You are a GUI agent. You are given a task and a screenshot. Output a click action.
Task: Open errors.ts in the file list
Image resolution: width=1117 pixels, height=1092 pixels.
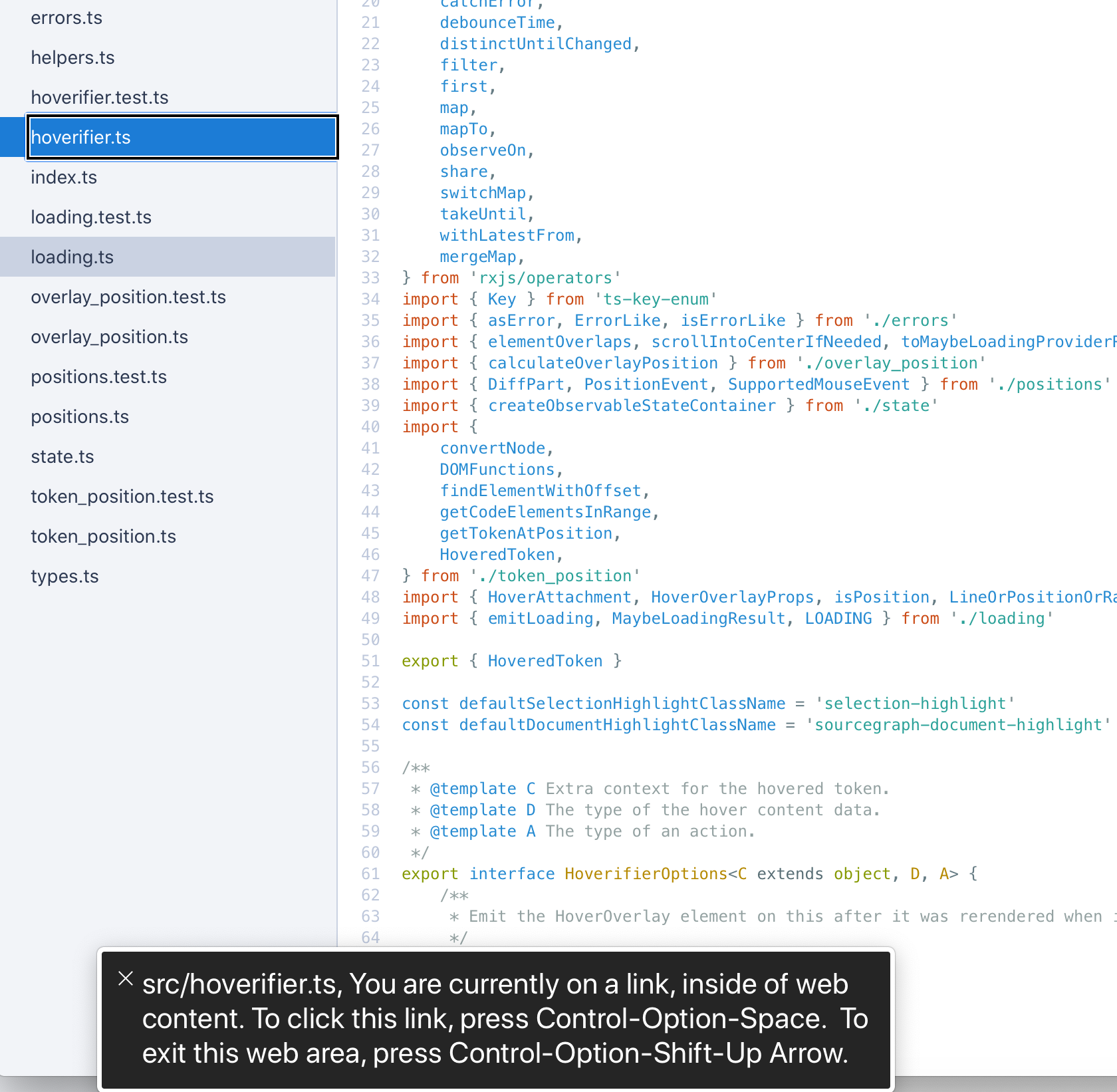(66, 18)
